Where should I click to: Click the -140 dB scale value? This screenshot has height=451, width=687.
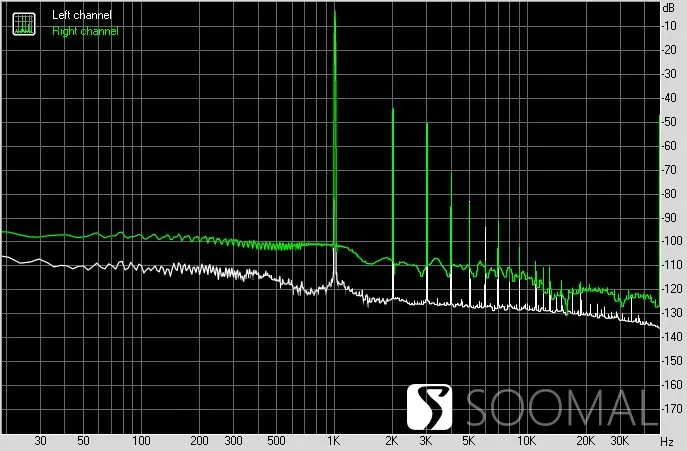(672, 337)
